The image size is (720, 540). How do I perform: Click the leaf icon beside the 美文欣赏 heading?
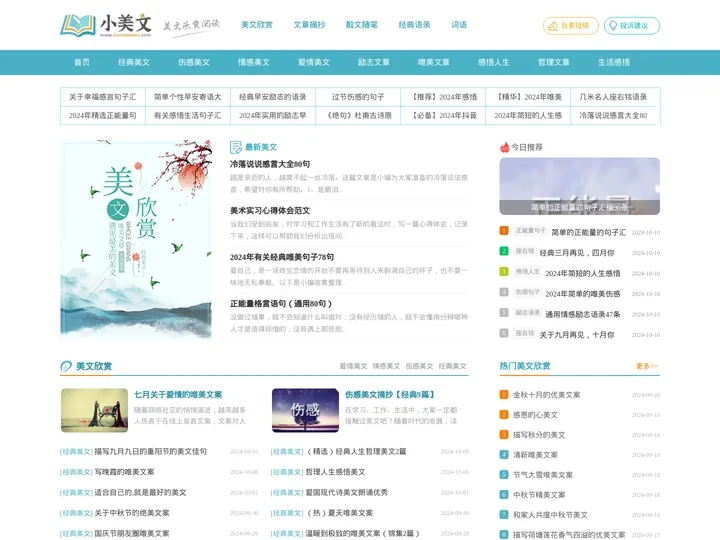coord(66,366)
